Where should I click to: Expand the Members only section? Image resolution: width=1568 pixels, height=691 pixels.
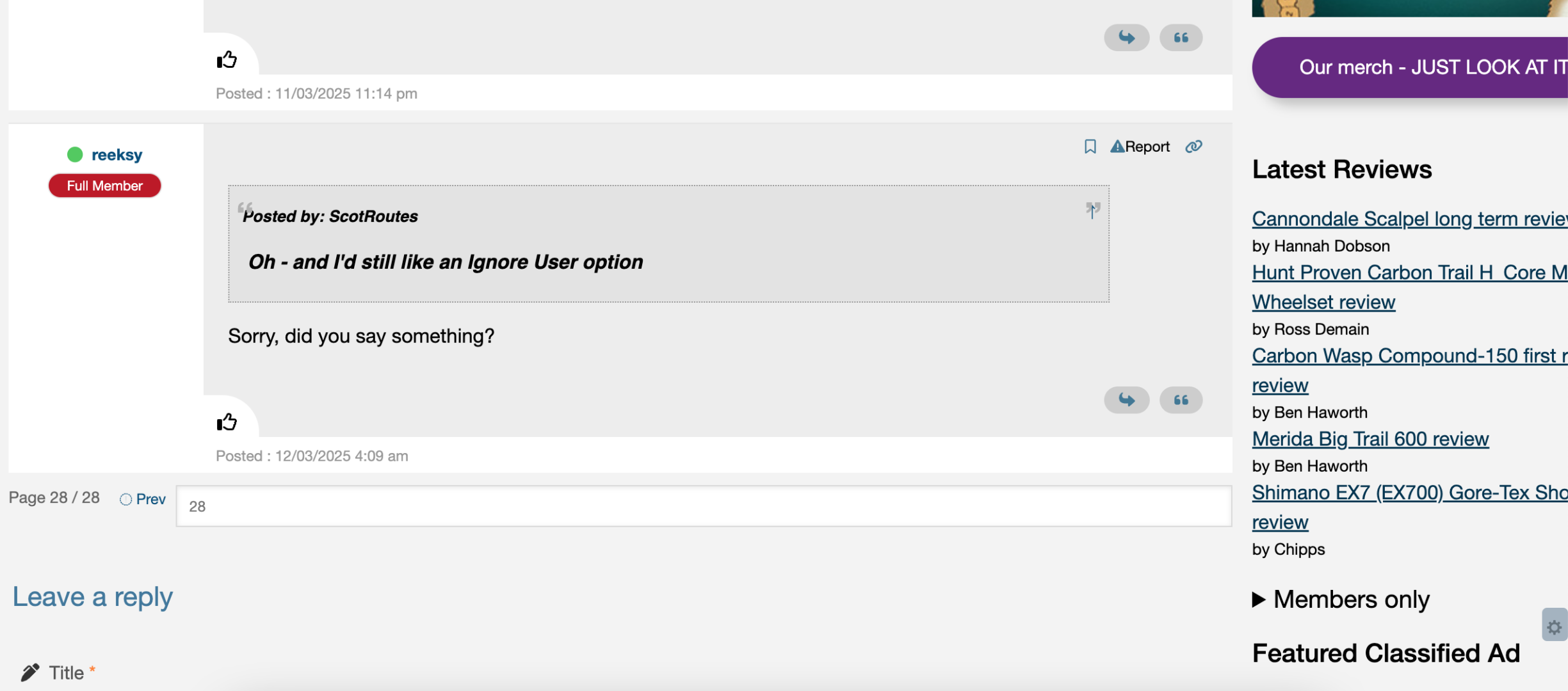pyautogui.click(x=1341, y=600)
